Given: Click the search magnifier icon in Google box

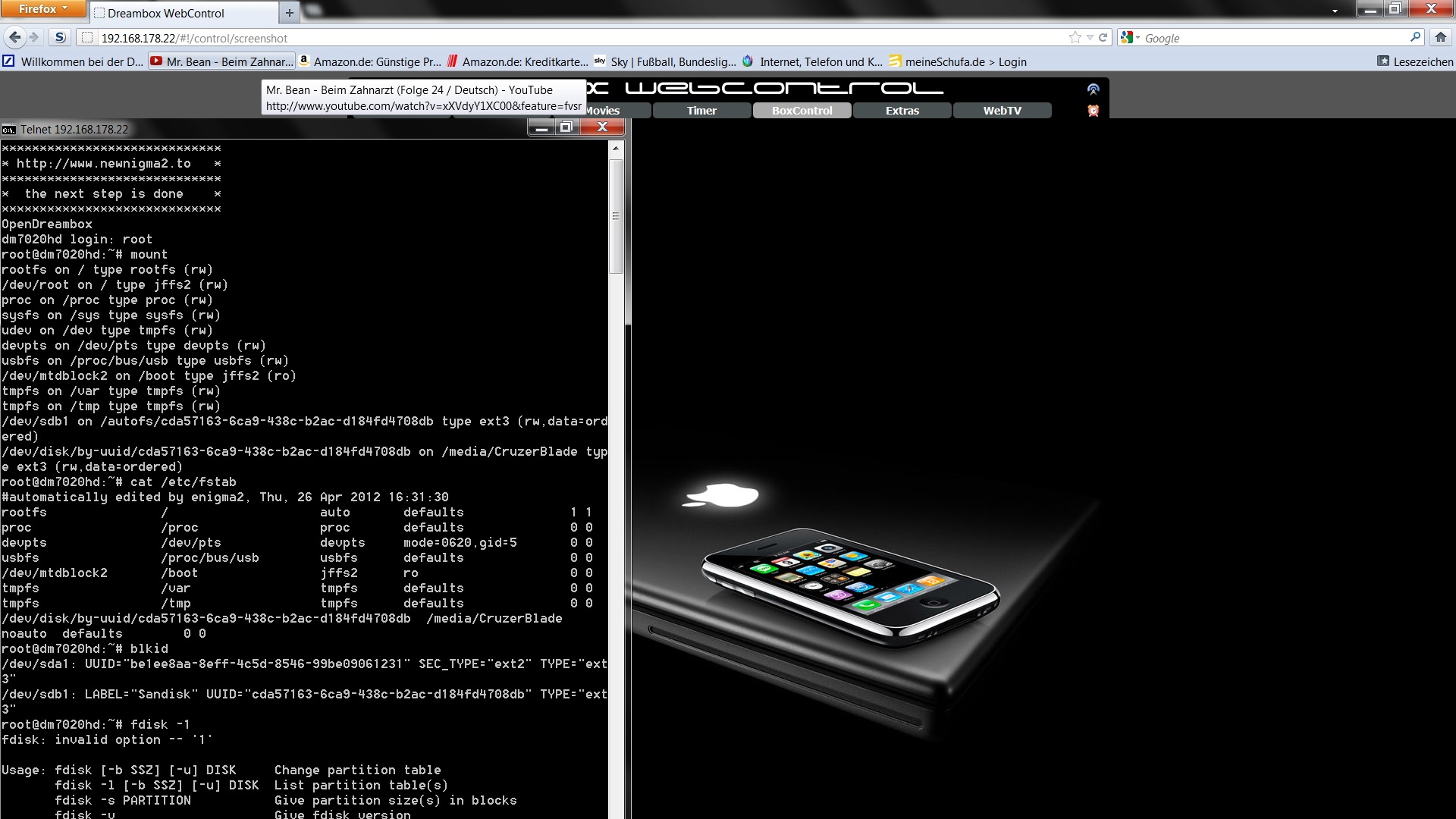Looking at the screenshot, I should point(1415,37).
